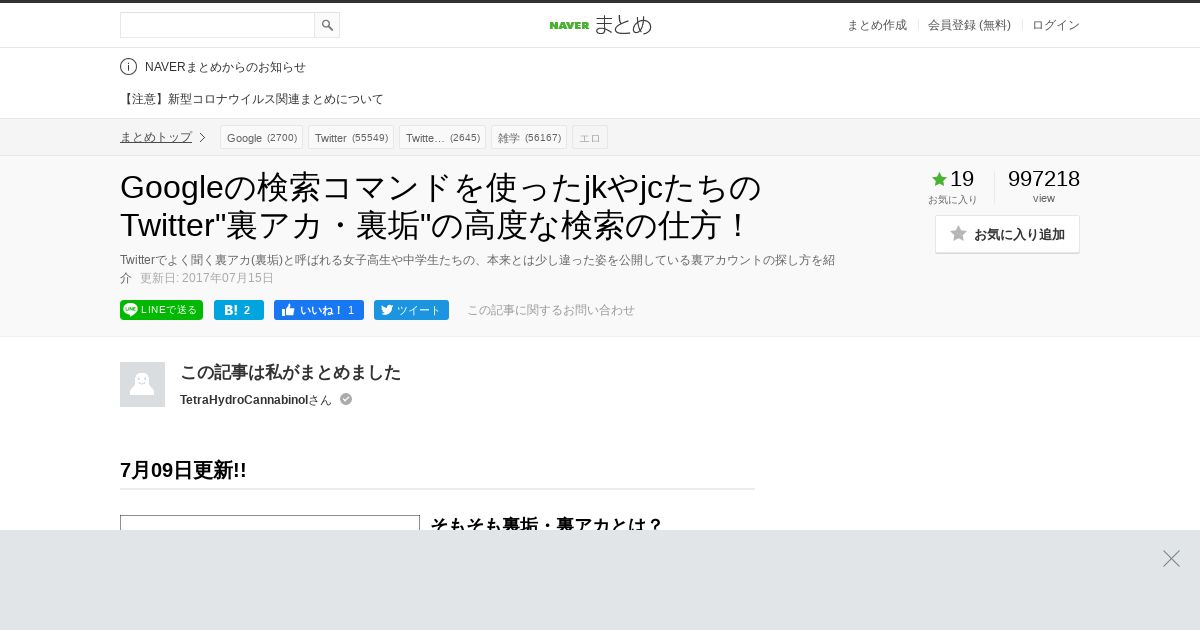Focus the search text box
Screen dimensions: 1200x630
point(217,25)
